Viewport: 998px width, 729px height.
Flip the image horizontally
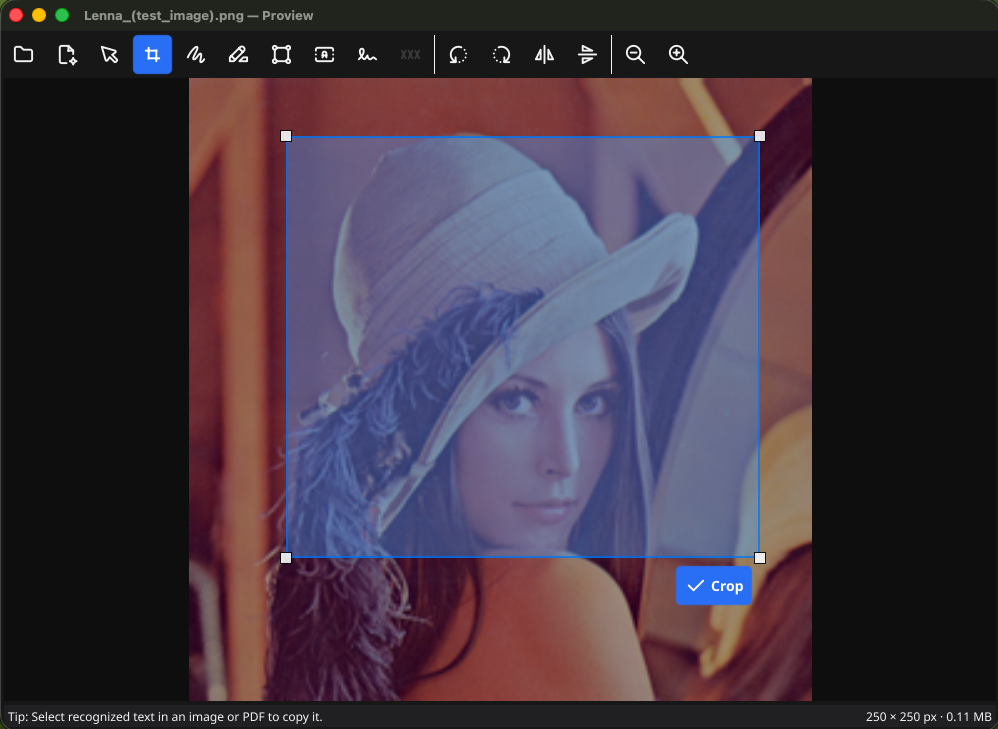[544, 55]
